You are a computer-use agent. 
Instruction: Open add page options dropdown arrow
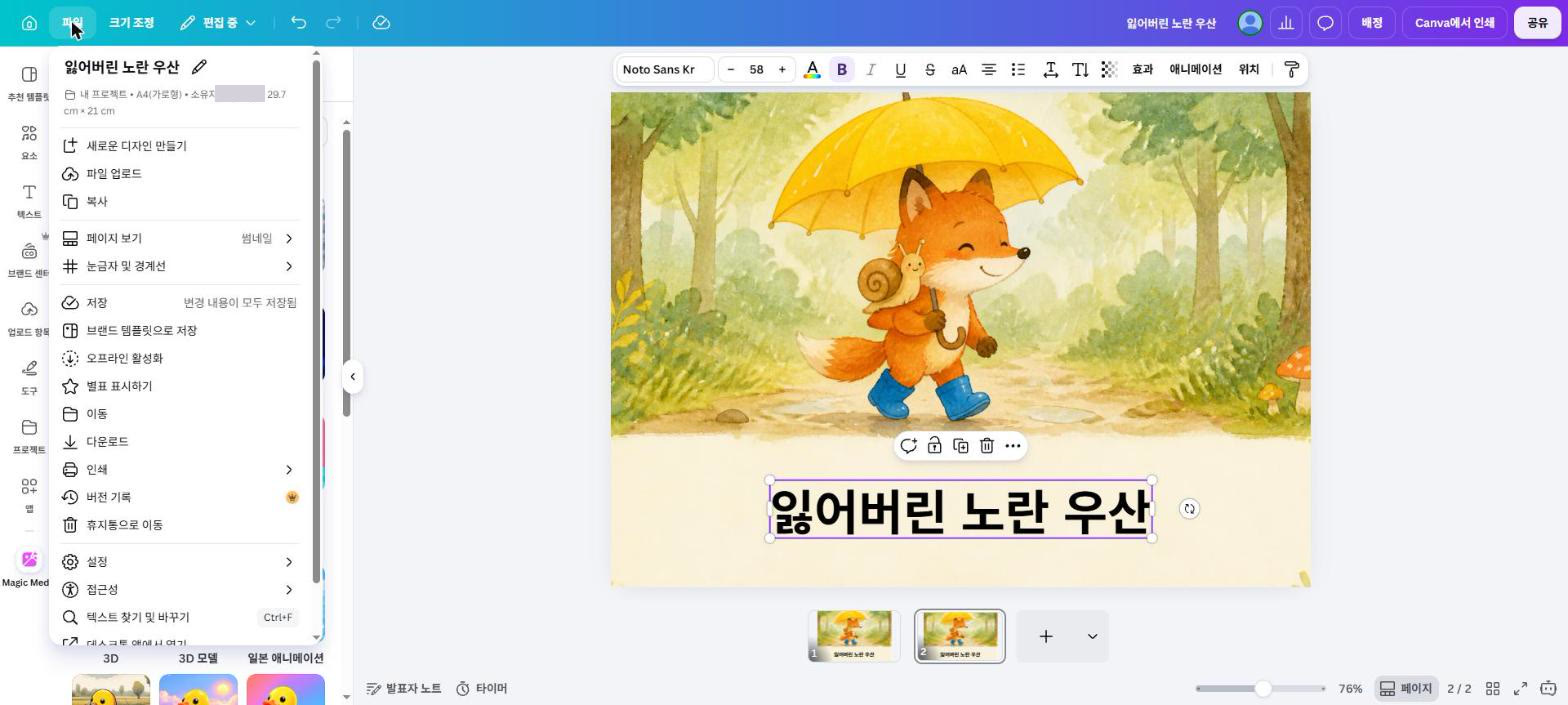[1092, 636]
